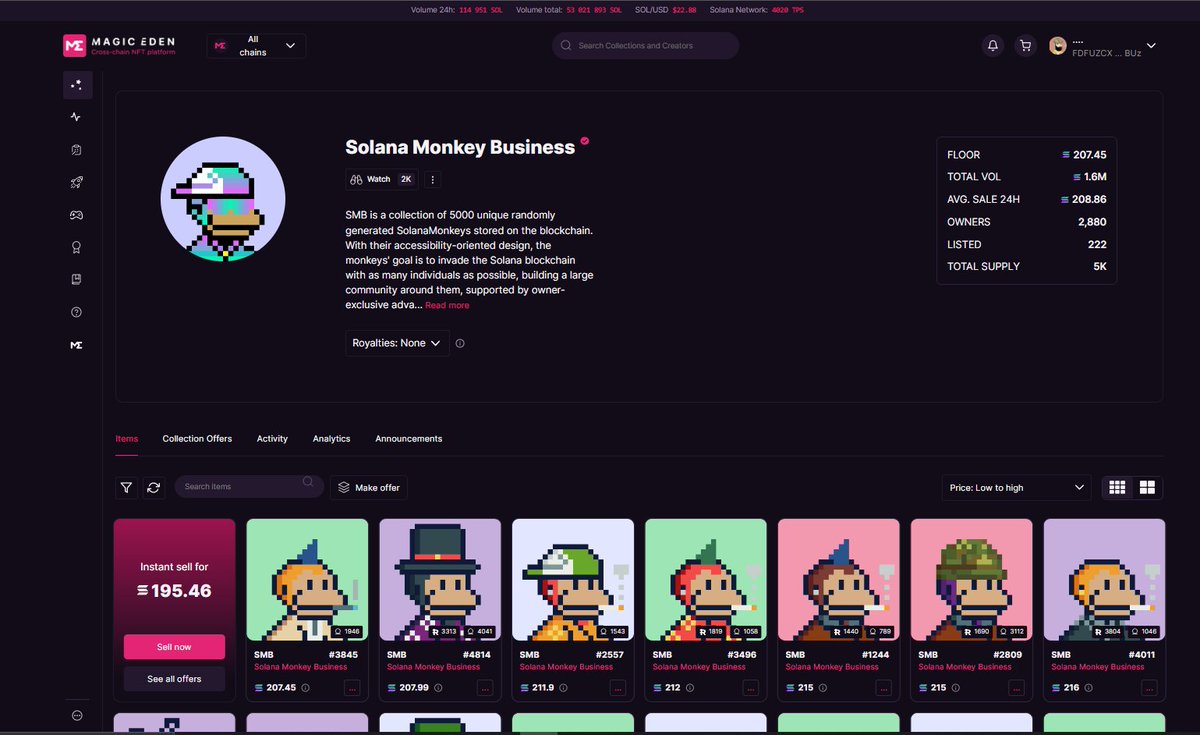1200x735 pixels.
Task: Open the activity pulse sidebar icon
Action: [77, 117]
